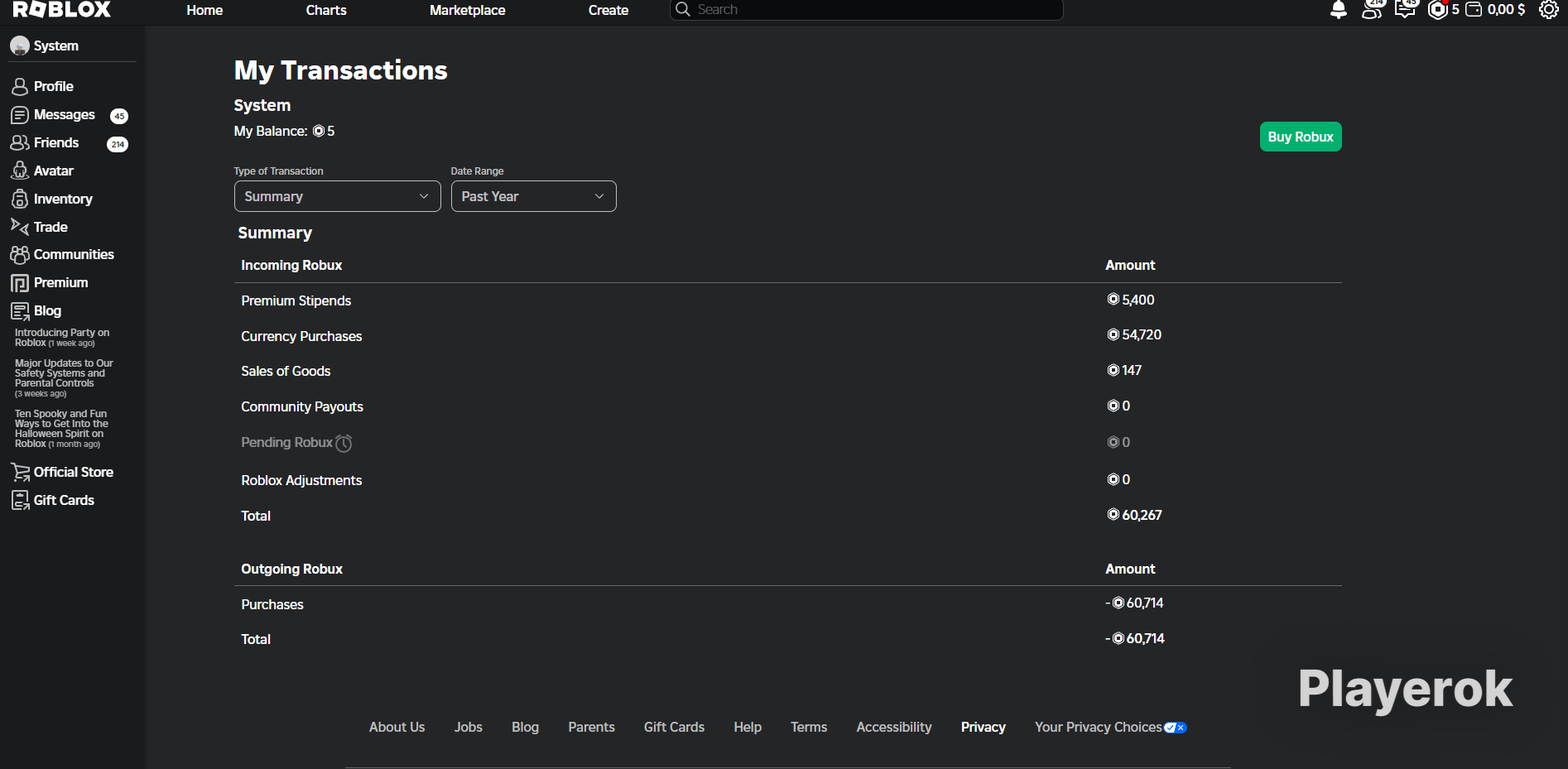Open notifications bell in top bar
1568x769 pixels.
(x=1338, y=10)
